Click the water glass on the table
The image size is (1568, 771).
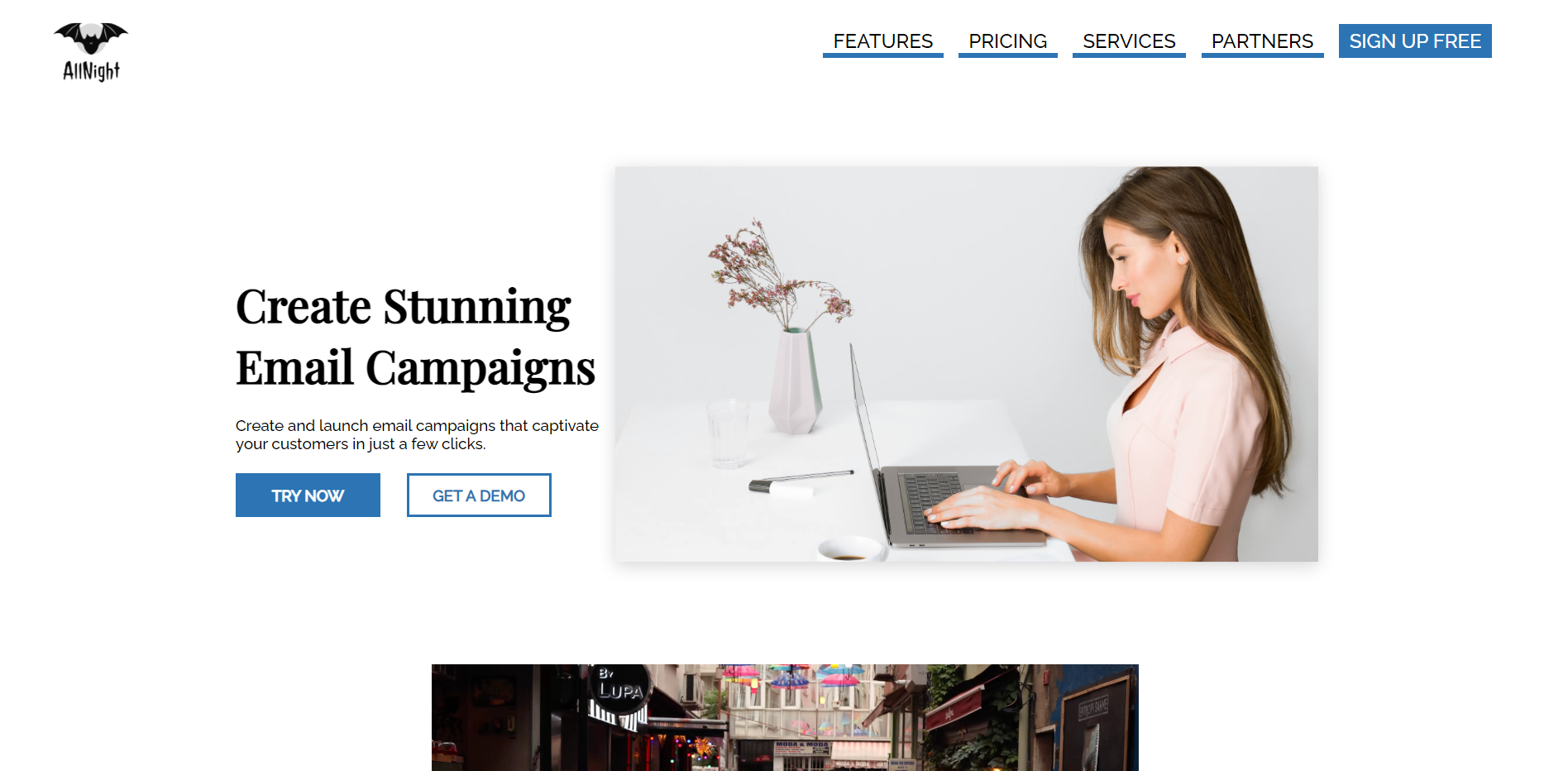coord(728,433)
